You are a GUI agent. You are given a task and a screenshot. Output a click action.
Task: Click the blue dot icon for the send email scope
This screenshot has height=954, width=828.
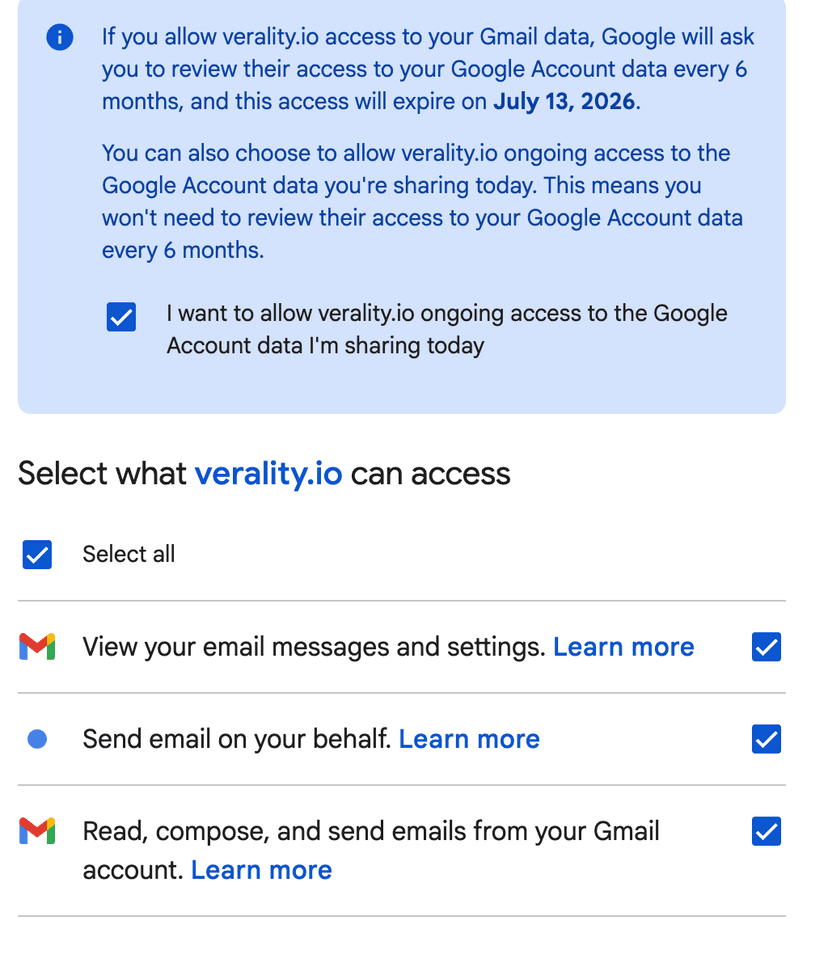(37, 738)
